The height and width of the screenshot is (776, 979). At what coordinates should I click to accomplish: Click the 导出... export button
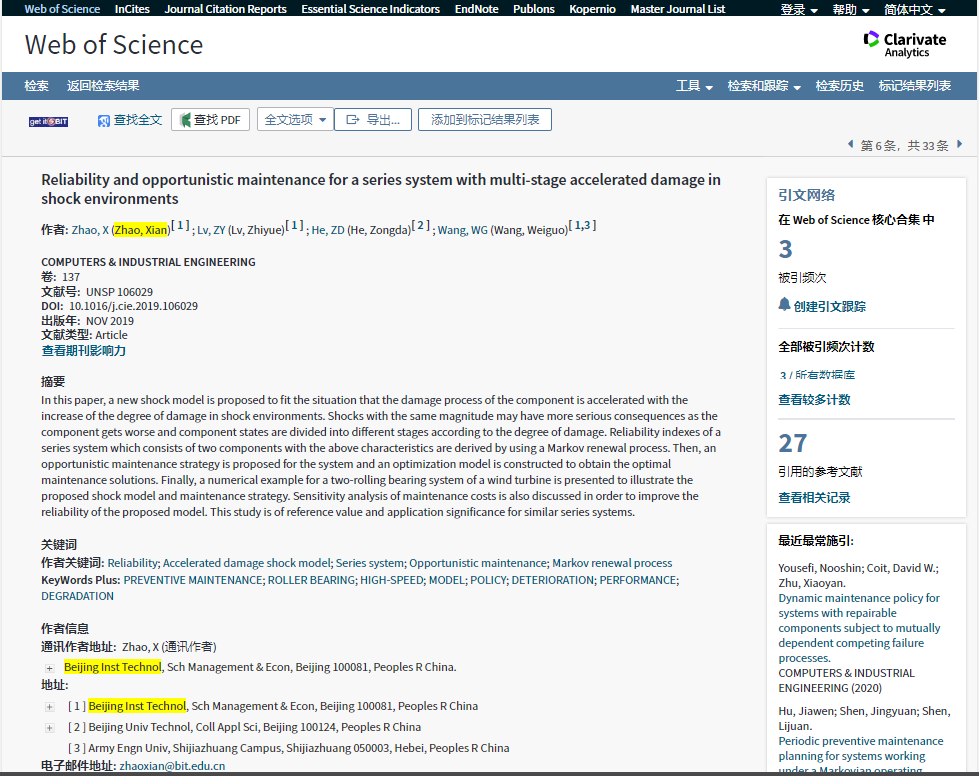tap(373, 120)
